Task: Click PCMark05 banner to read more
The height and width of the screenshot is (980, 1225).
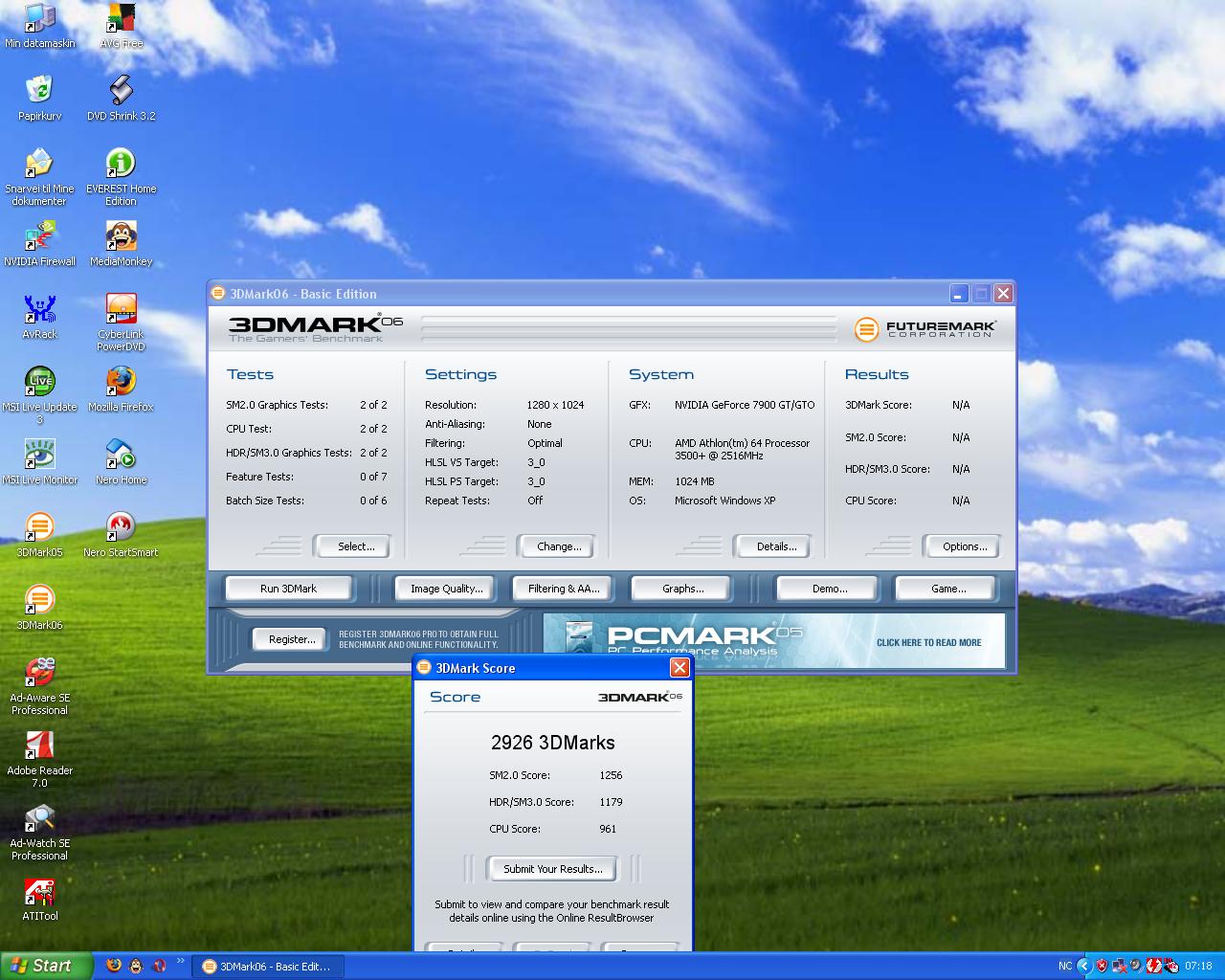Action: (773, 640)
